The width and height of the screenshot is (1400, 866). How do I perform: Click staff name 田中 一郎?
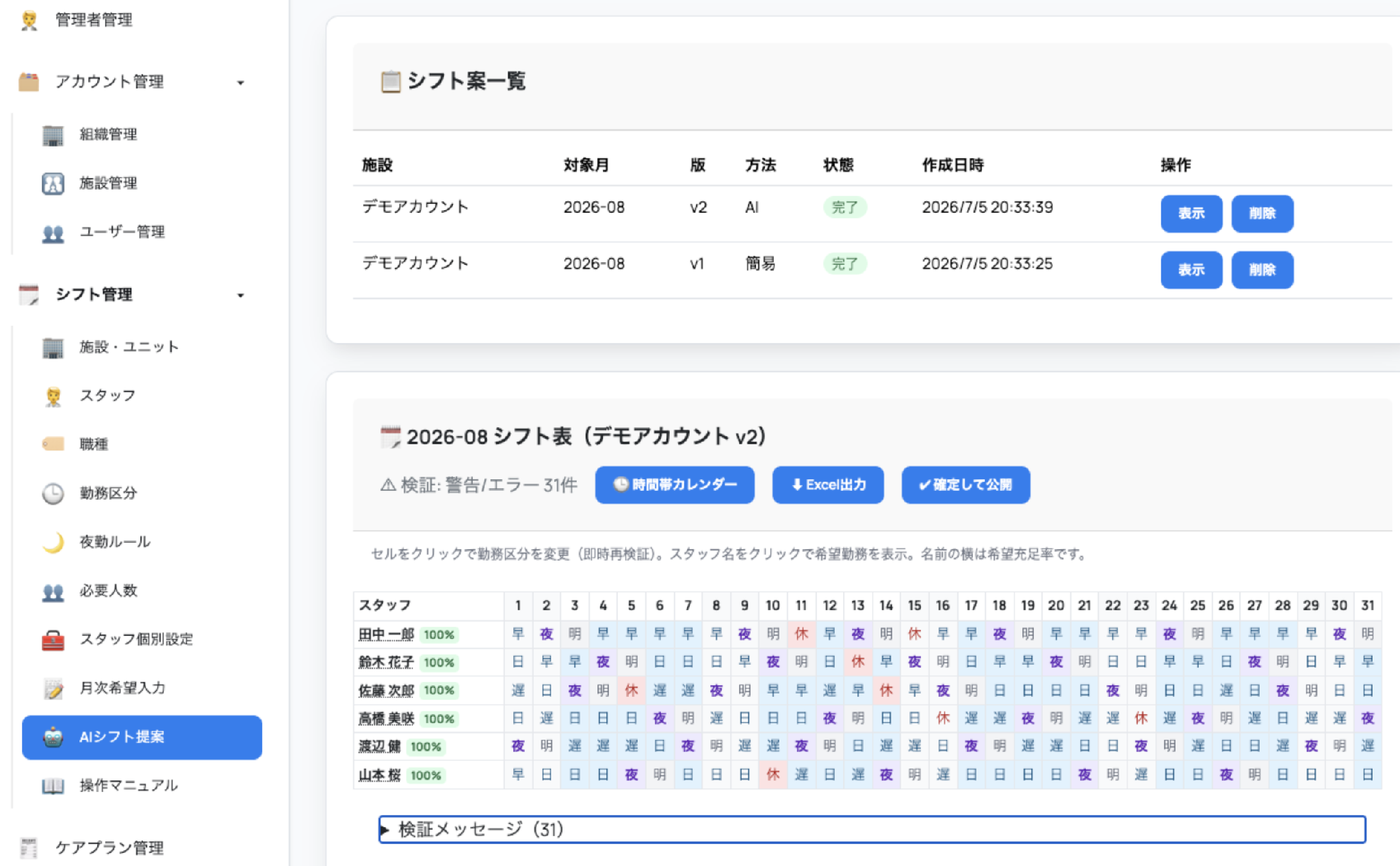pos(386,634)
